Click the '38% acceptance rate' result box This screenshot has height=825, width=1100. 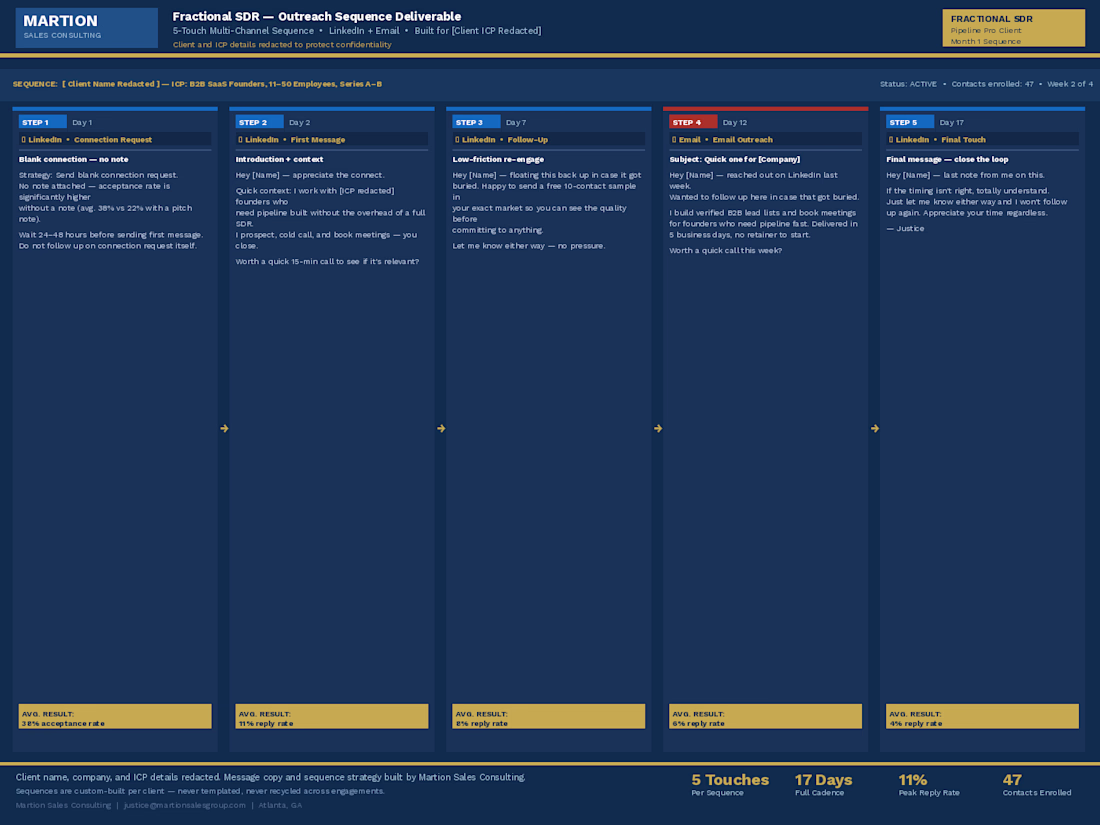pos(115,716)
